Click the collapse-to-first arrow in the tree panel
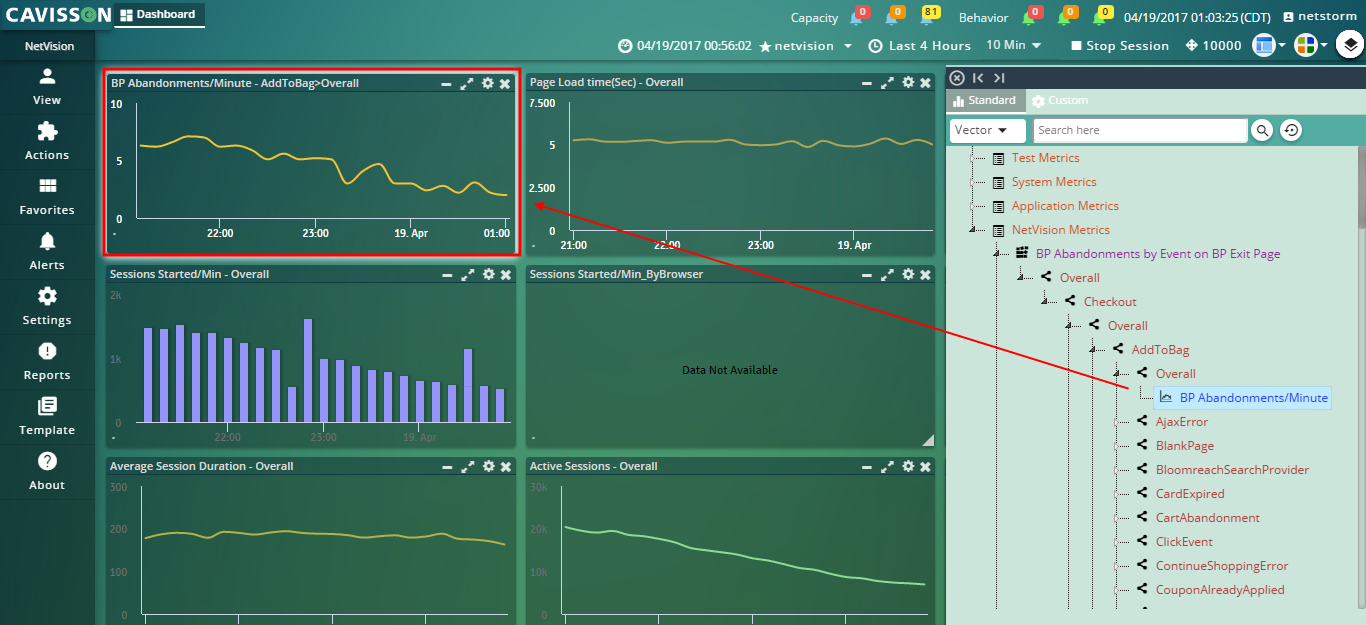 tap(978, 78)
